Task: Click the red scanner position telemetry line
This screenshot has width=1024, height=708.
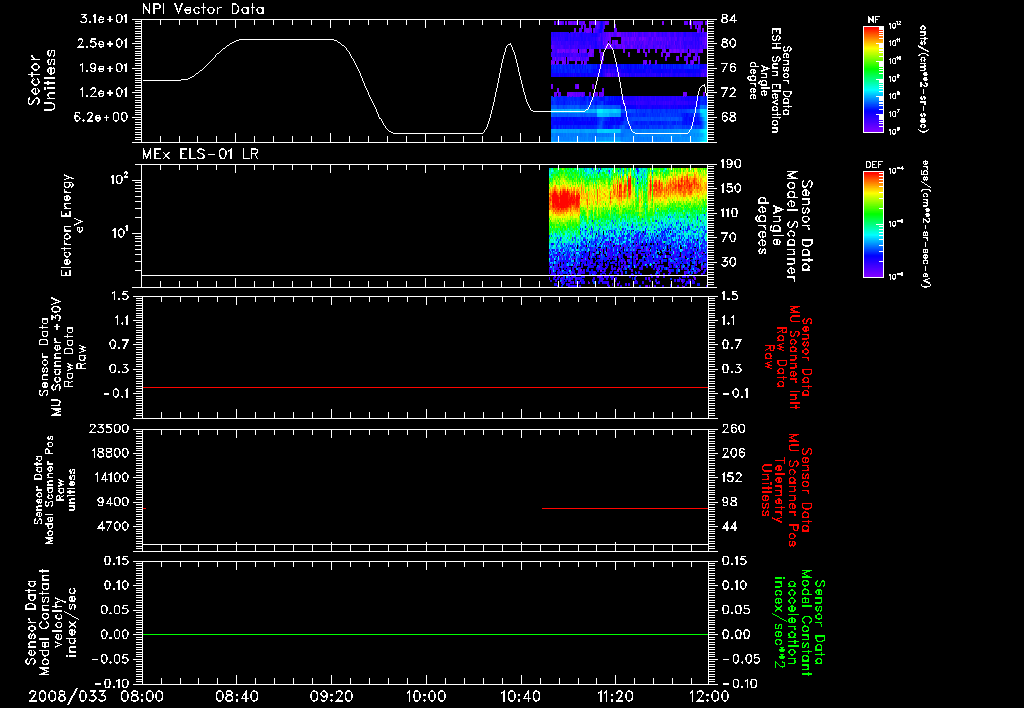Action: 625,508
